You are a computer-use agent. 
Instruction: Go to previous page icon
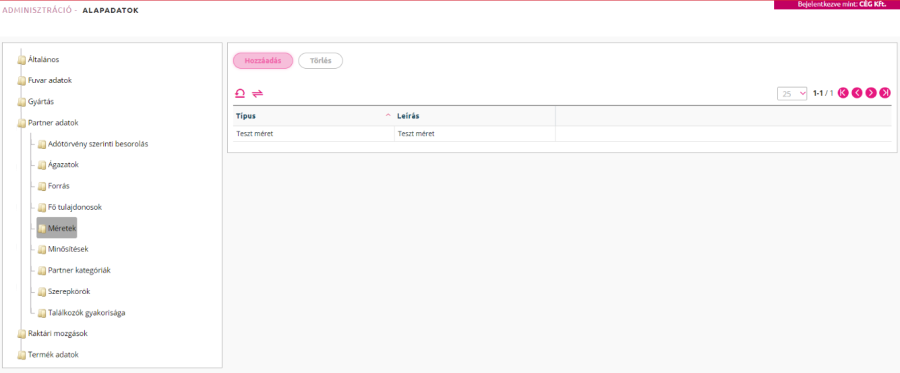click(857, 93)
